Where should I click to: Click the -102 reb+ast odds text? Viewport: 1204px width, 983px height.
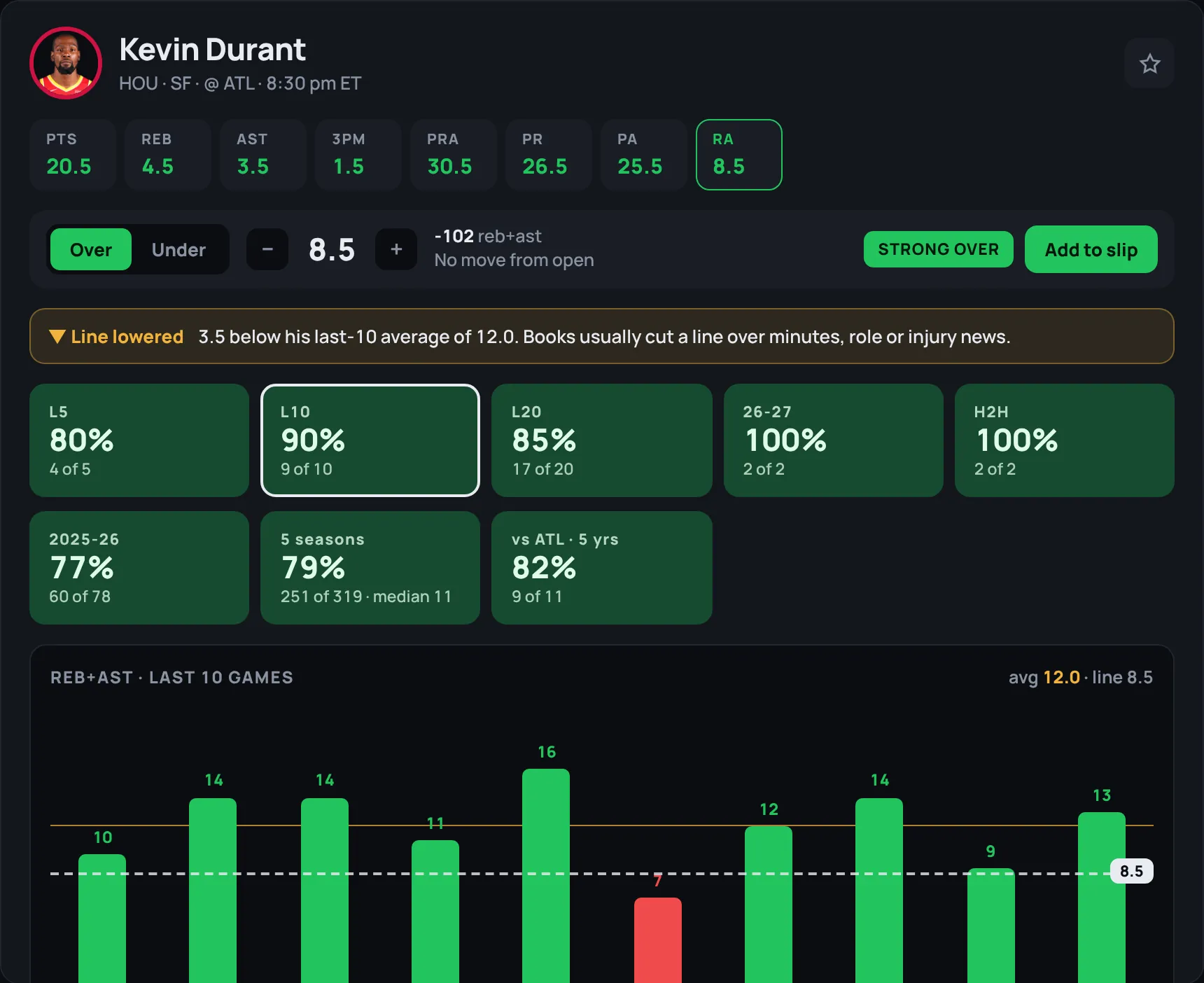click(488, 236)
